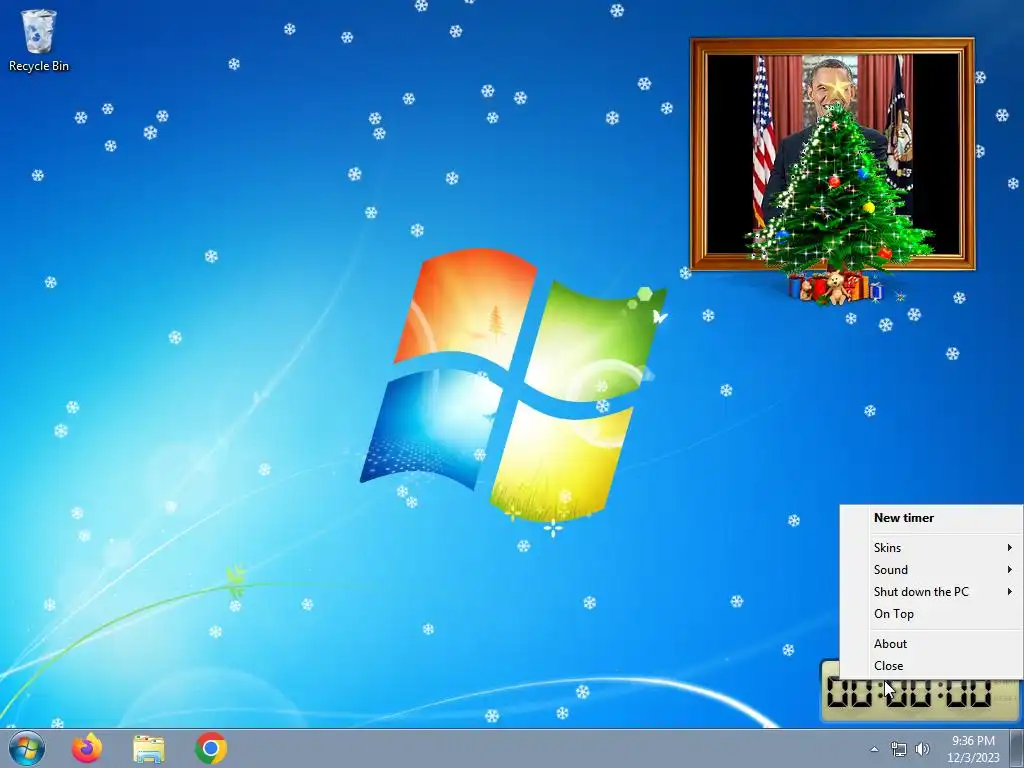This screenshot has width=1024, height=768.
Task: Choose Close in the timer menu
Action: (x=931, y=666)
